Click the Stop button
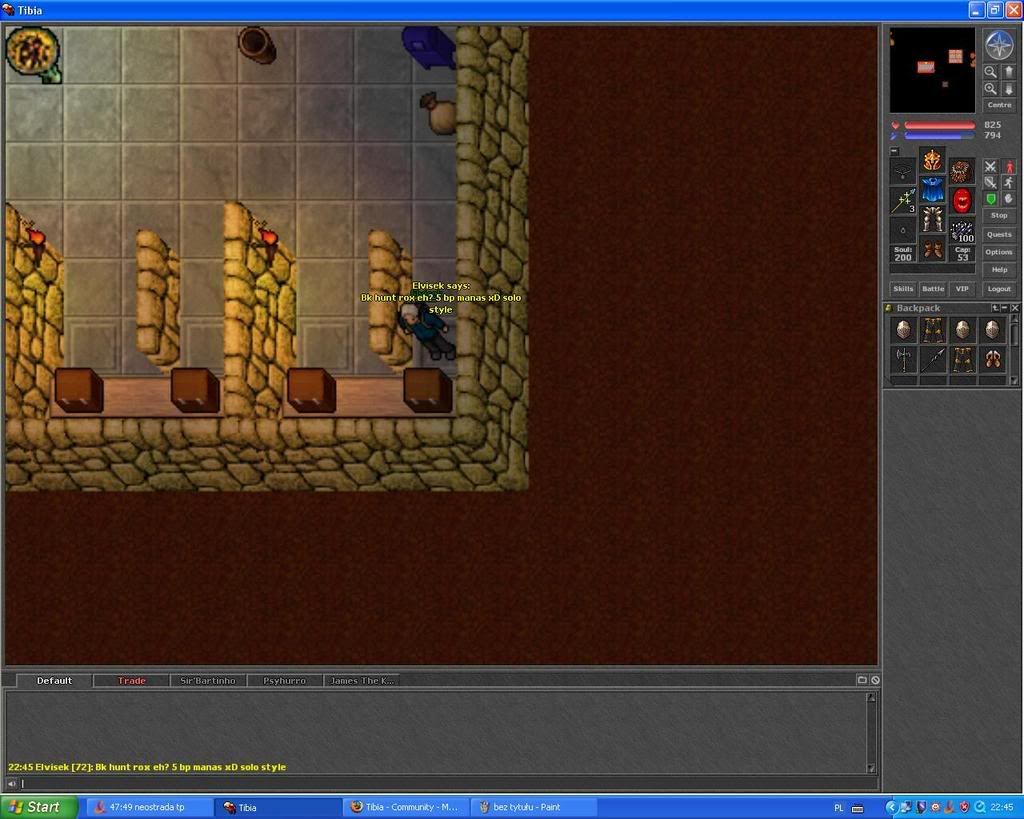 click(999, 215)
